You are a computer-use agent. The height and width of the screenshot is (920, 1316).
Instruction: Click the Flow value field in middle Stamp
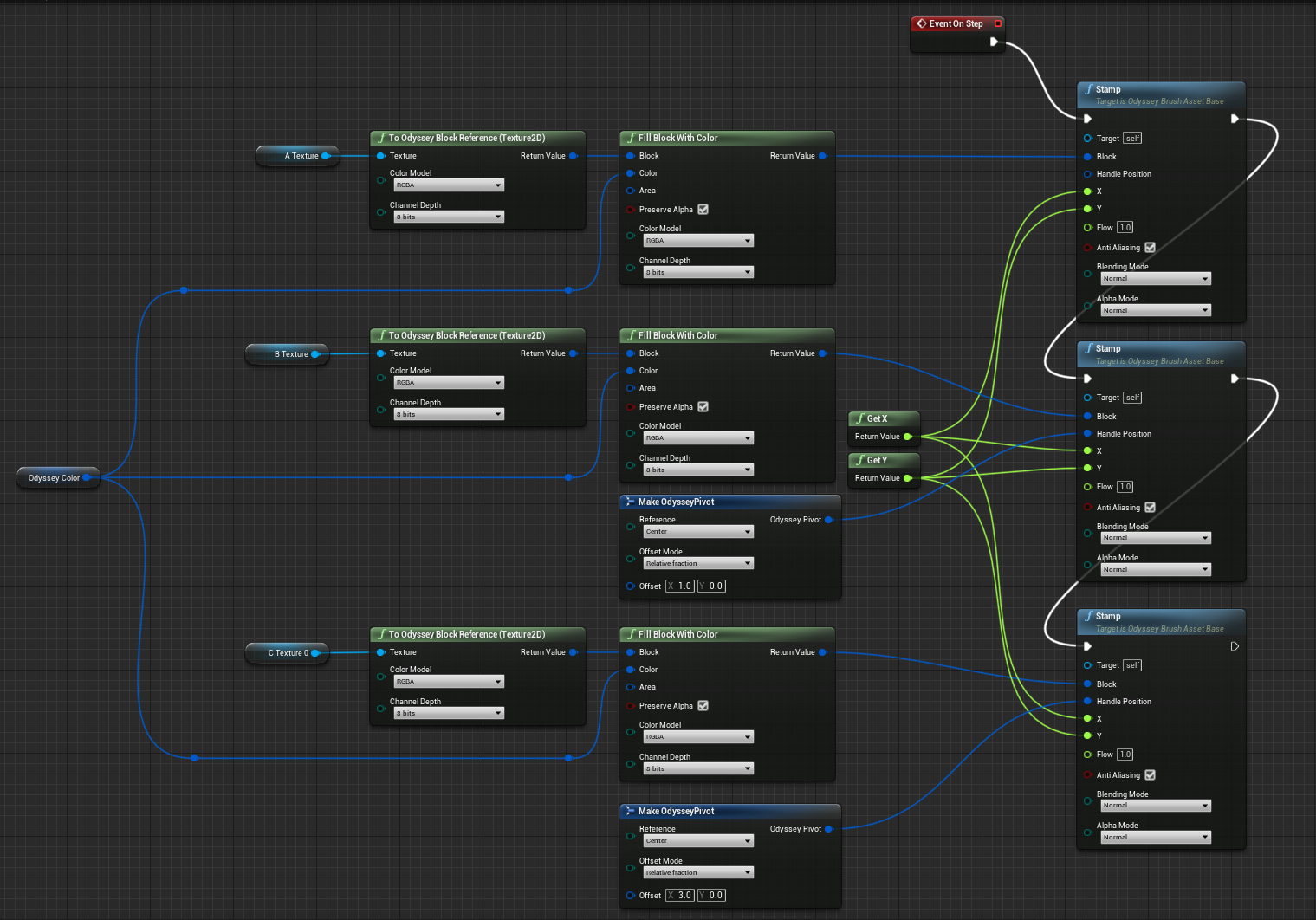(1125, 487)
